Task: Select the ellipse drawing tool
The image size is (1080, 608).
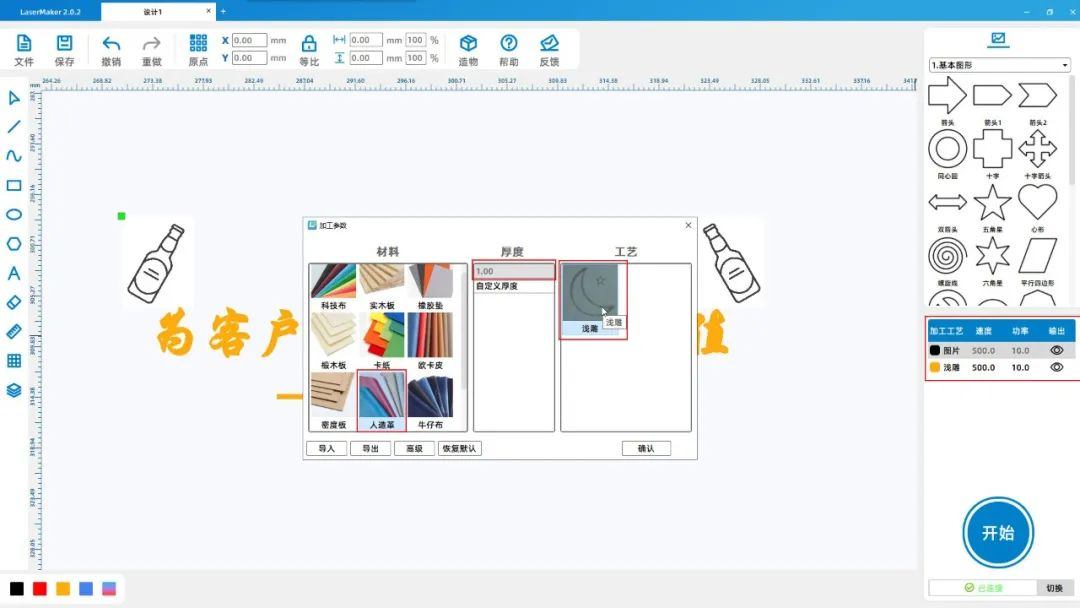Action: point(14,214)
